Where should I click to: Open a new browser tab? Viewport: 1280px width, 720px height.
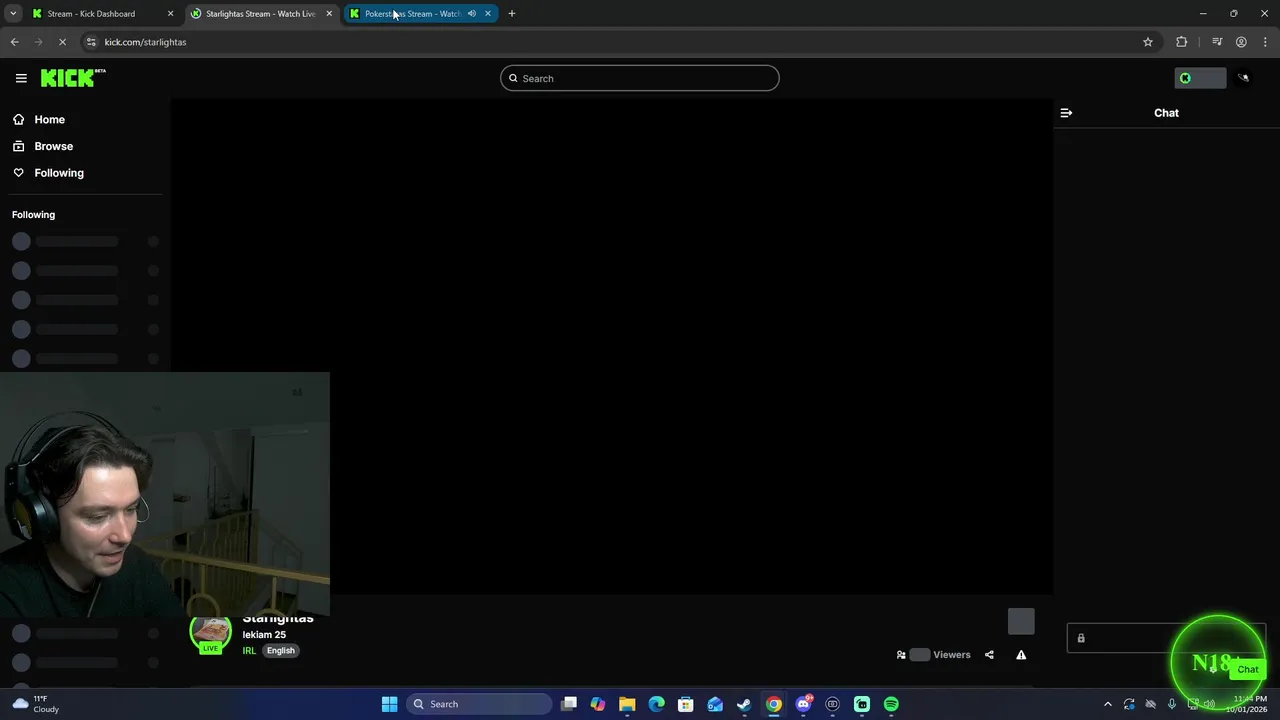(x=512, y=14)
